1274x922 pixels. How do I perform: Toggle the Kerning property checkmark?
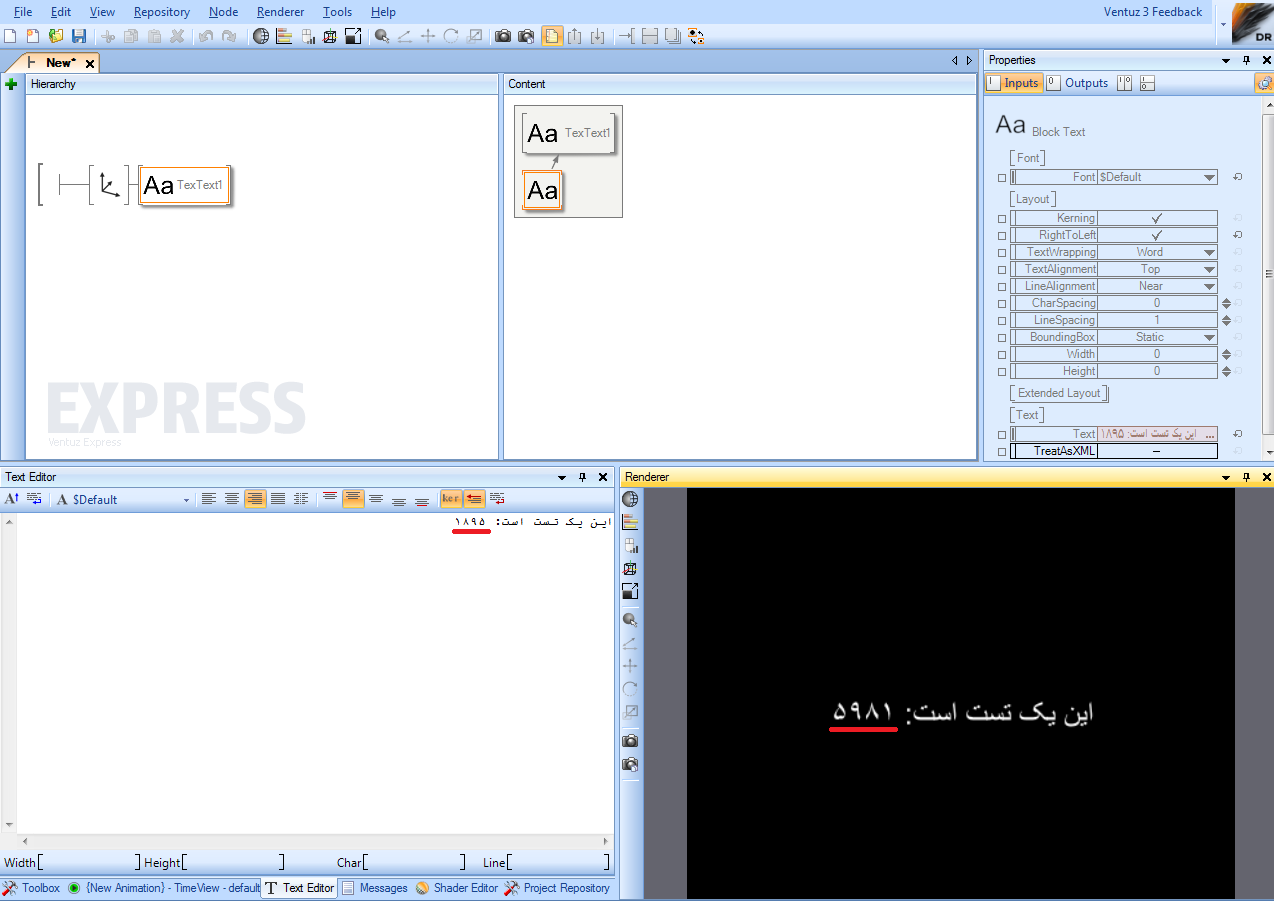click(1157, 218)
